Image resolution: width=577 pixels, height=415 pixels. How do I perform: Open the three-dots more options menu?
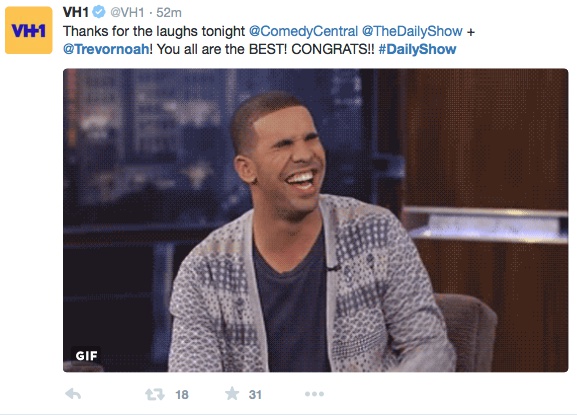[314, 394]
